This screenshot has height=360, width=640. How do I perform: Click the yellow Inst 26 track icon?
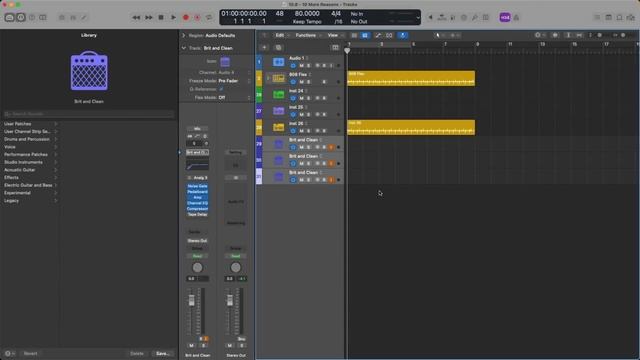tap(278, 127)
